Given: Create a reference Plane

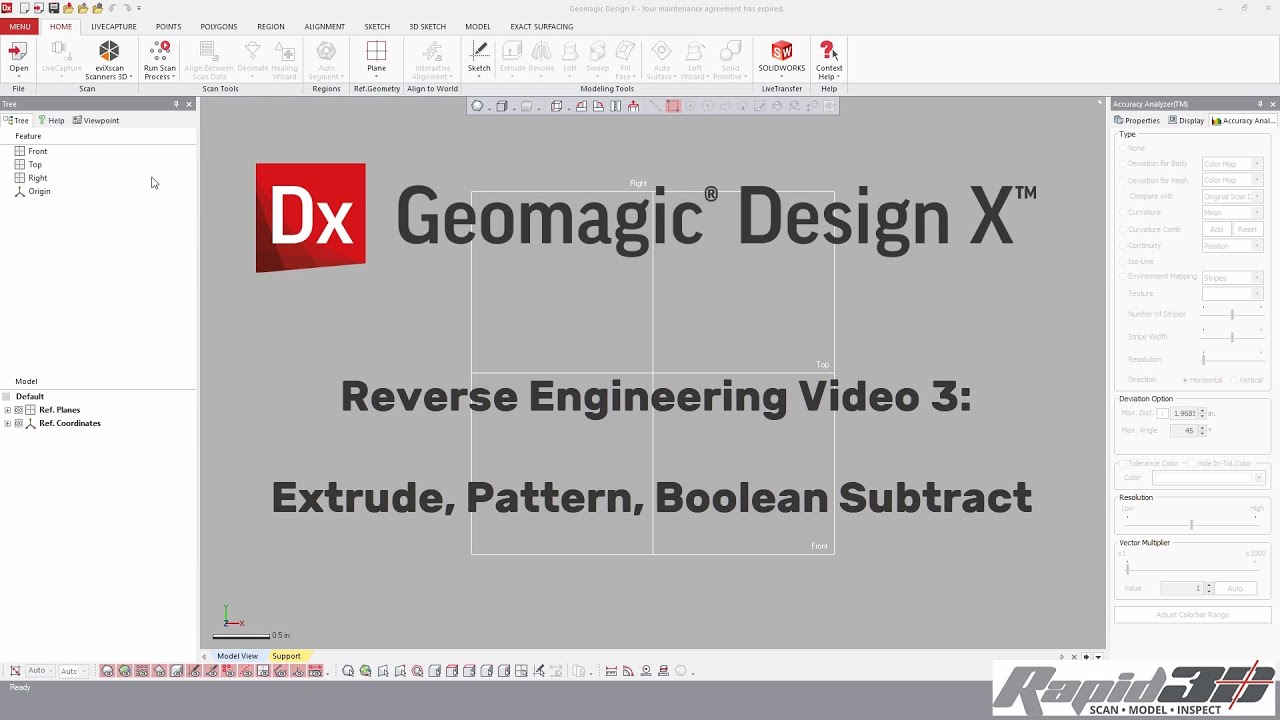Looking at the screenshot, I should [x=376, y=58].
